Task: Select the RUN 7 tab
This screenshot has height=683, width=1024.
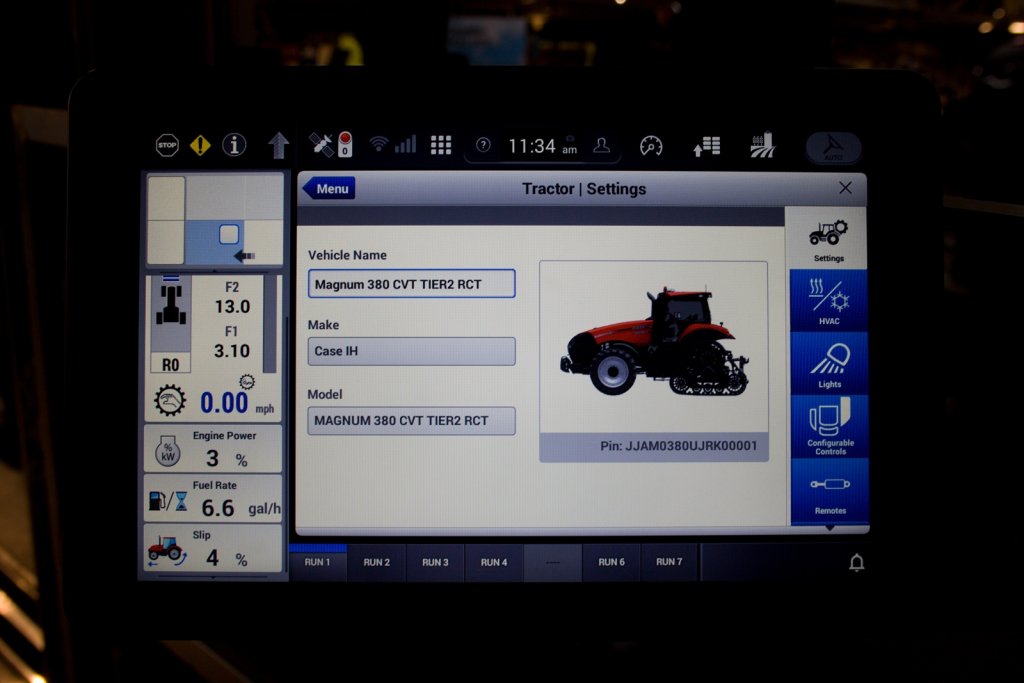Action: (x=669, y=562)
